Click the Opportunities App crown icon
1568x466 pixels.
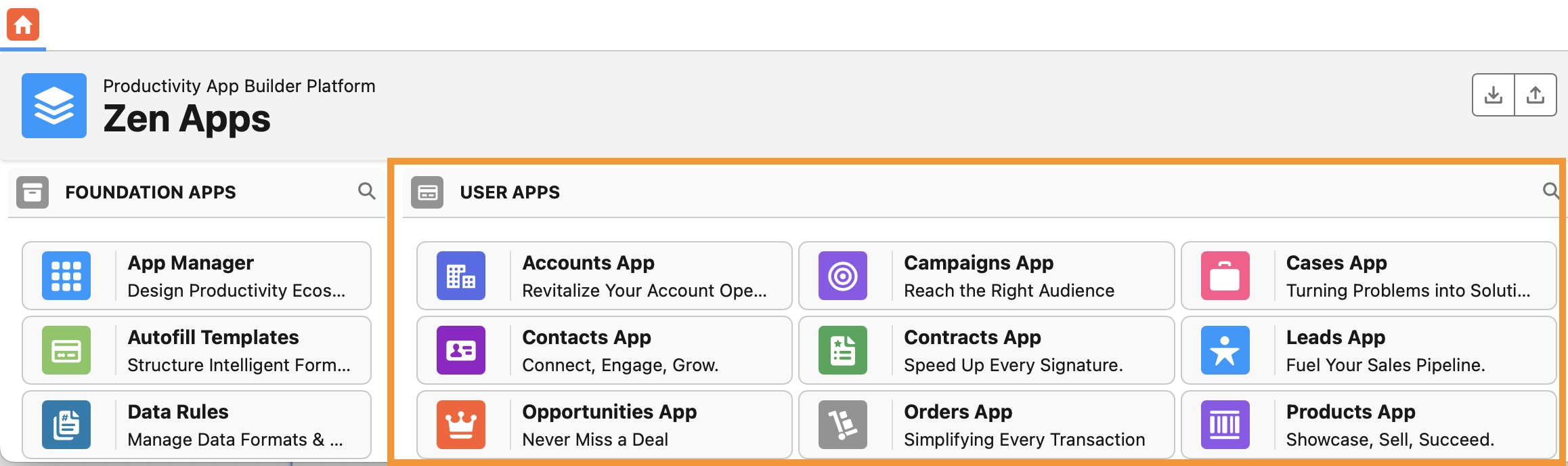(461, 425)
